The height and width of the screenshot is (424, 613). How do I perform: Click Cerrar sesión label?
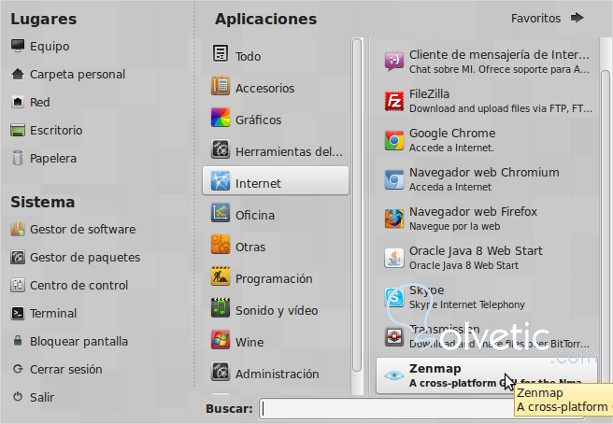click(66, 369)
